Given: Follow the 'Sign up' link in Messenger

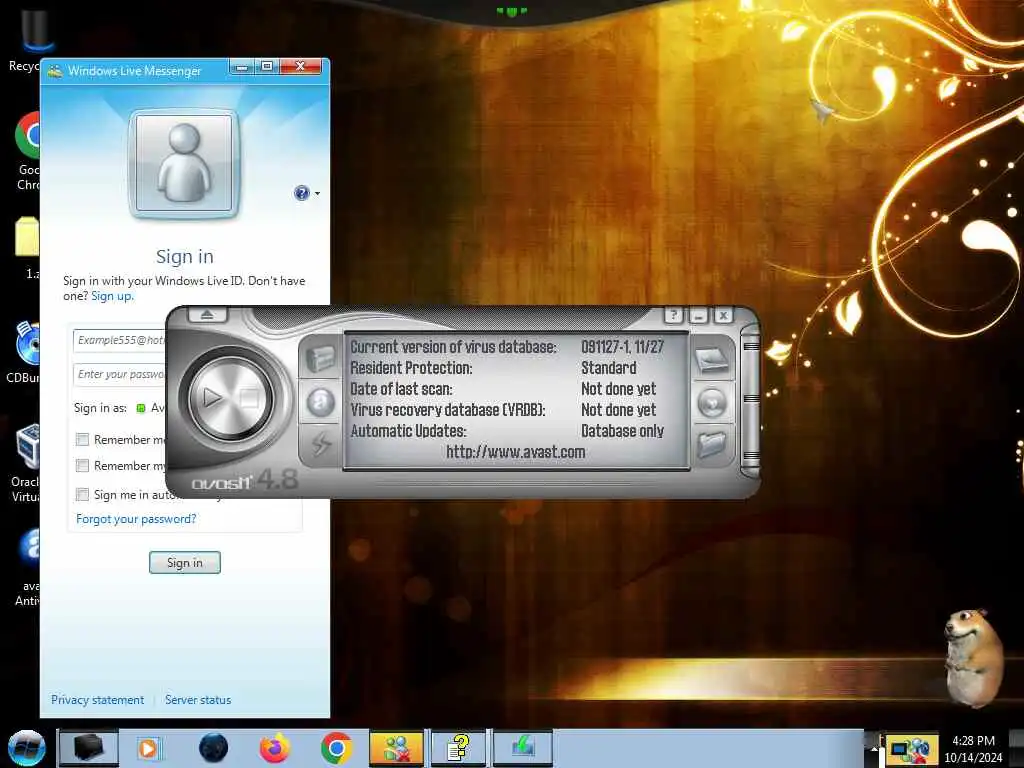Looking at the screenshot, I should point(112,296).
